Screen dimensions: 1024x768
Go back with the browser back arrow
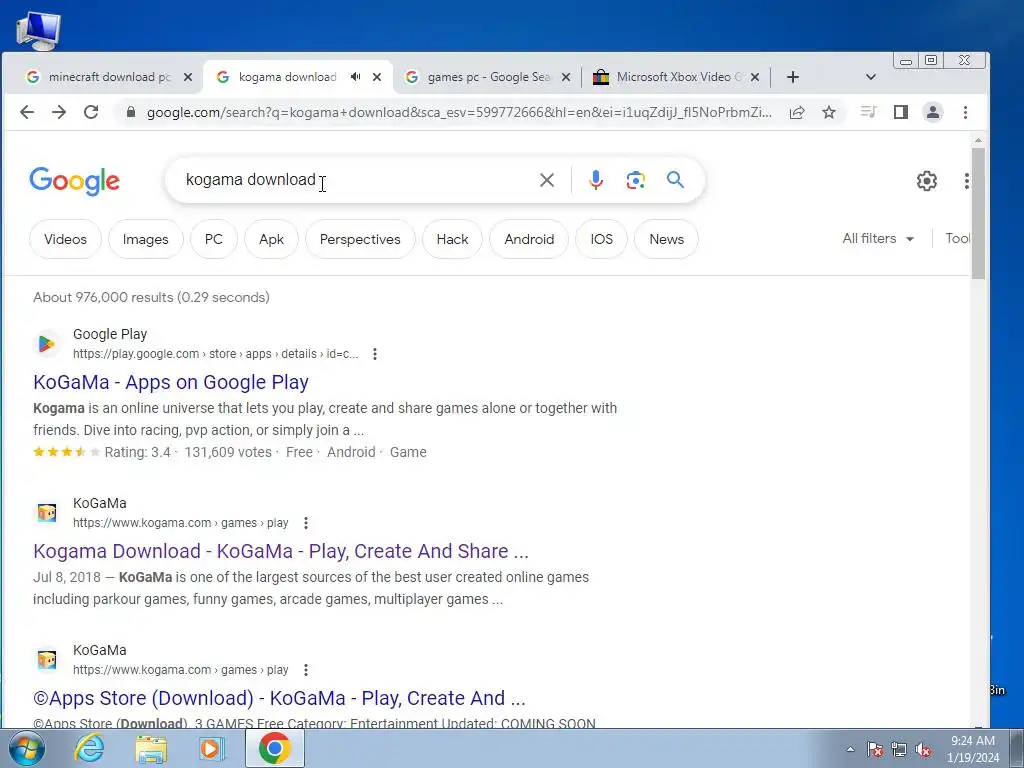tap(27, 112)
